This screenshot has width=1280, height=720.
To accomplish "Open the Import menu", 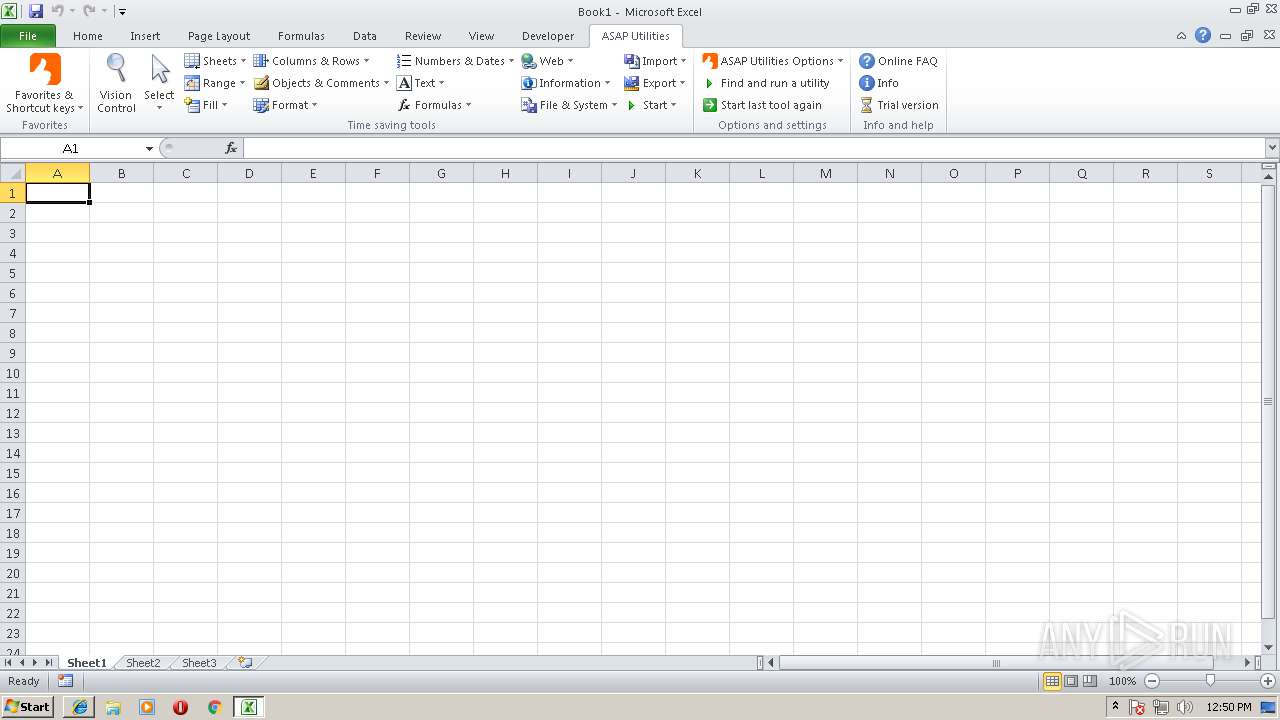I will click(x=655, y=61).
